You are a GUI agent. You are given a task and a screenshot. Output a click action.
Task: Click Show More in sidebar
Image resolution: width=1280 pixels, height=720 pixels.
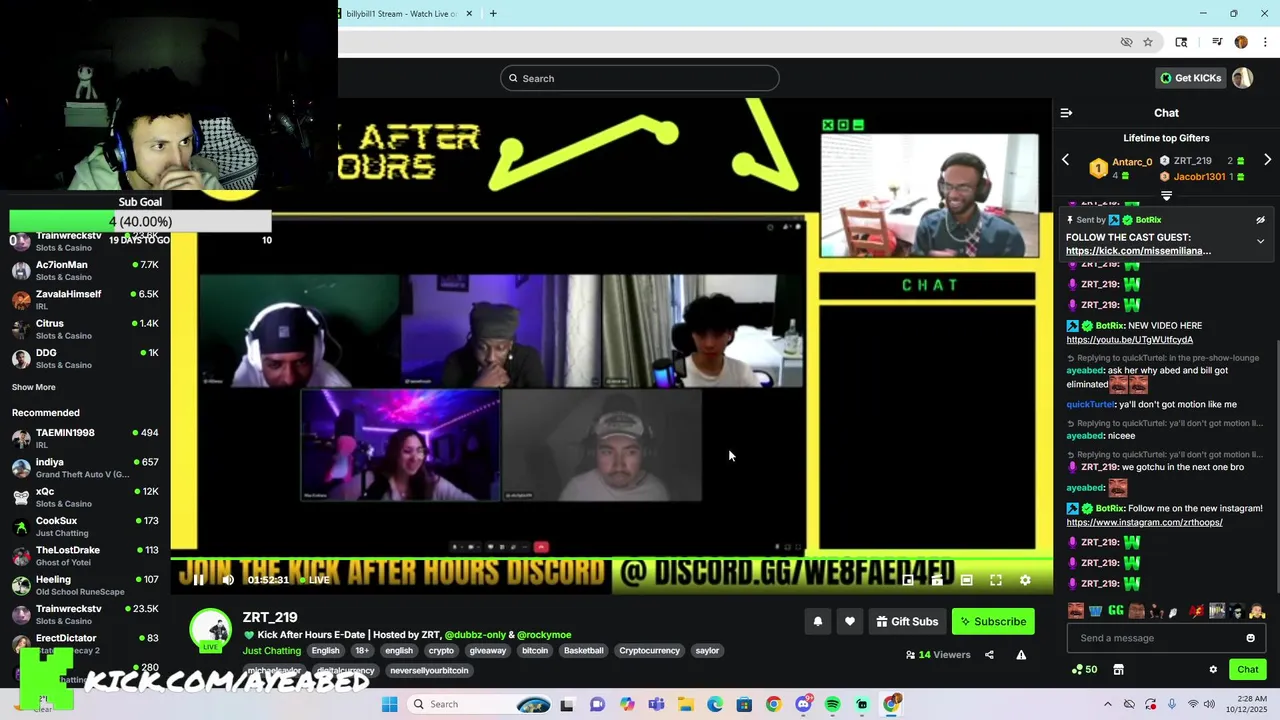tap(34, 387)
